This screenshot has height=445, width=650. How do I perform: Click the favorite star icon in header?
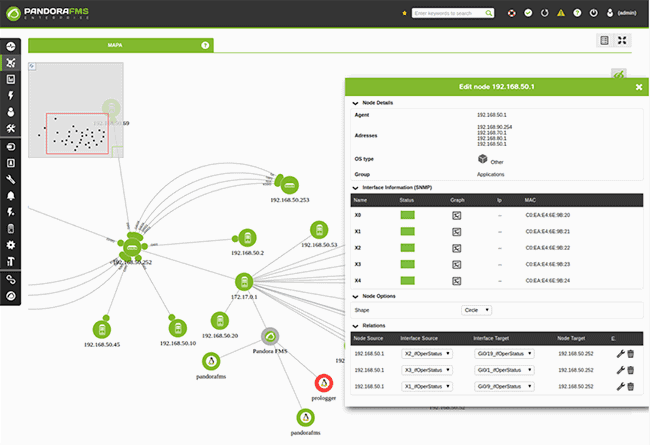[404, 13]
